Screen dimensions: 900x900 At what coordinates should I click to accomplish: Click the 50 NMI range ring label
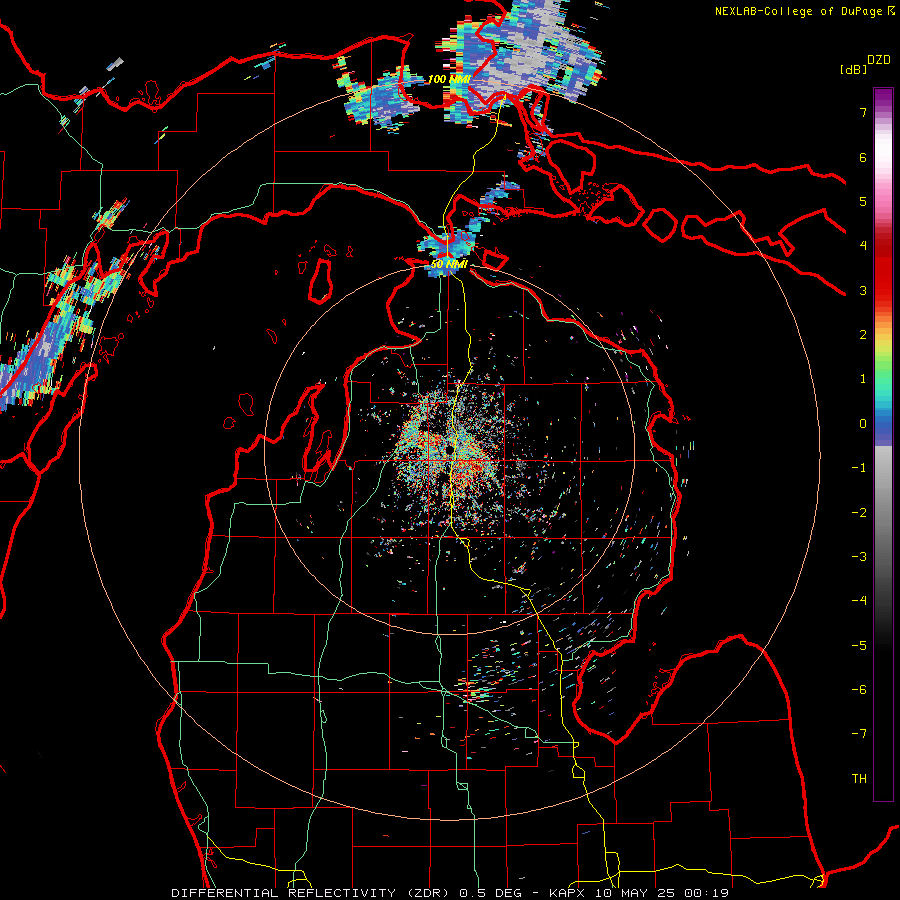[449, 264]
